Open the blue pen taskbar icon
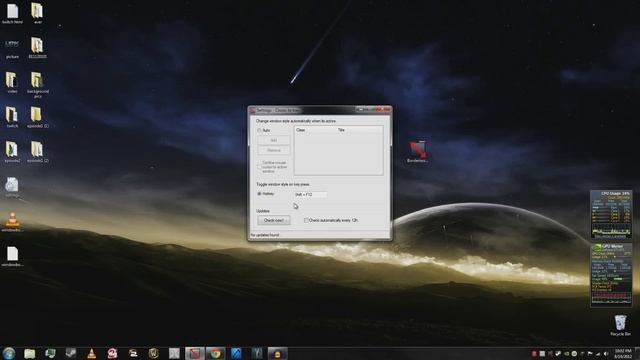Image resolution: width=640 pixels, height=360 pixels. (x=236, y=353)
